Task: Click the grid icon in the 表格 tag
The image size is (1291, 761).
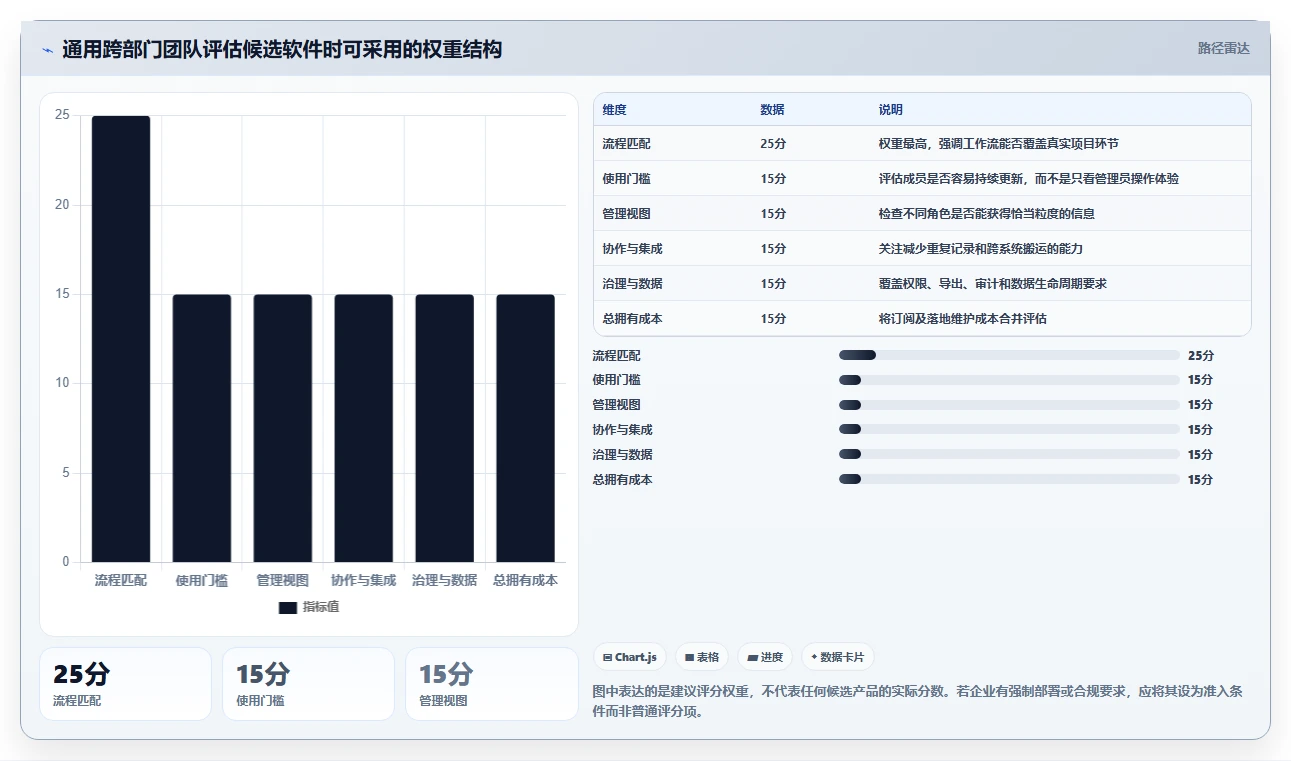Action: (689, 657)
